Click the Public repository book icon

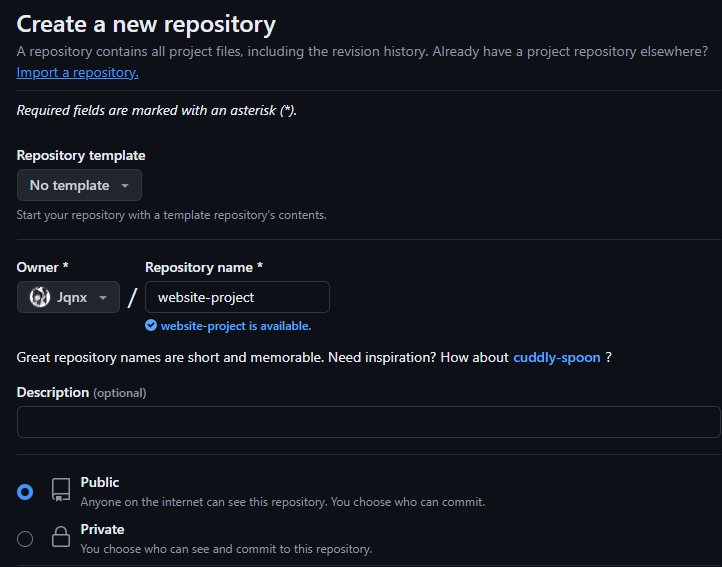[x=61, y=490]
